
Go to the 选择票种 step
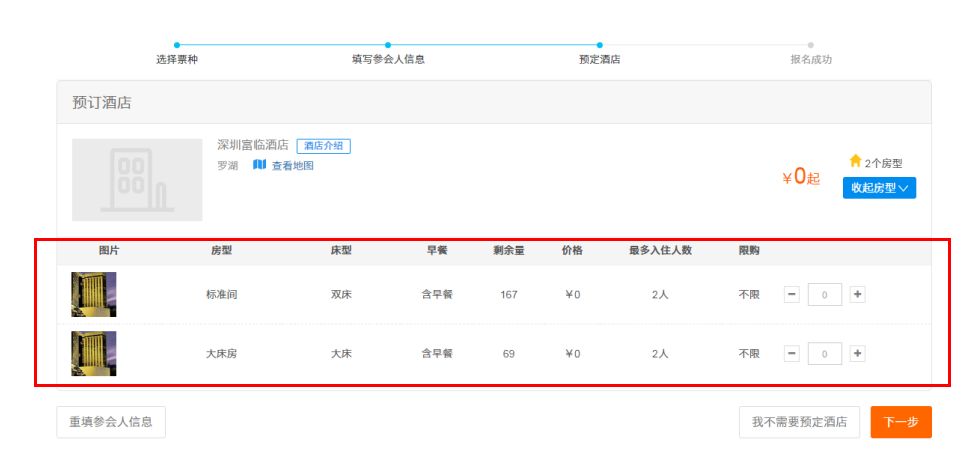click(177, 60)
